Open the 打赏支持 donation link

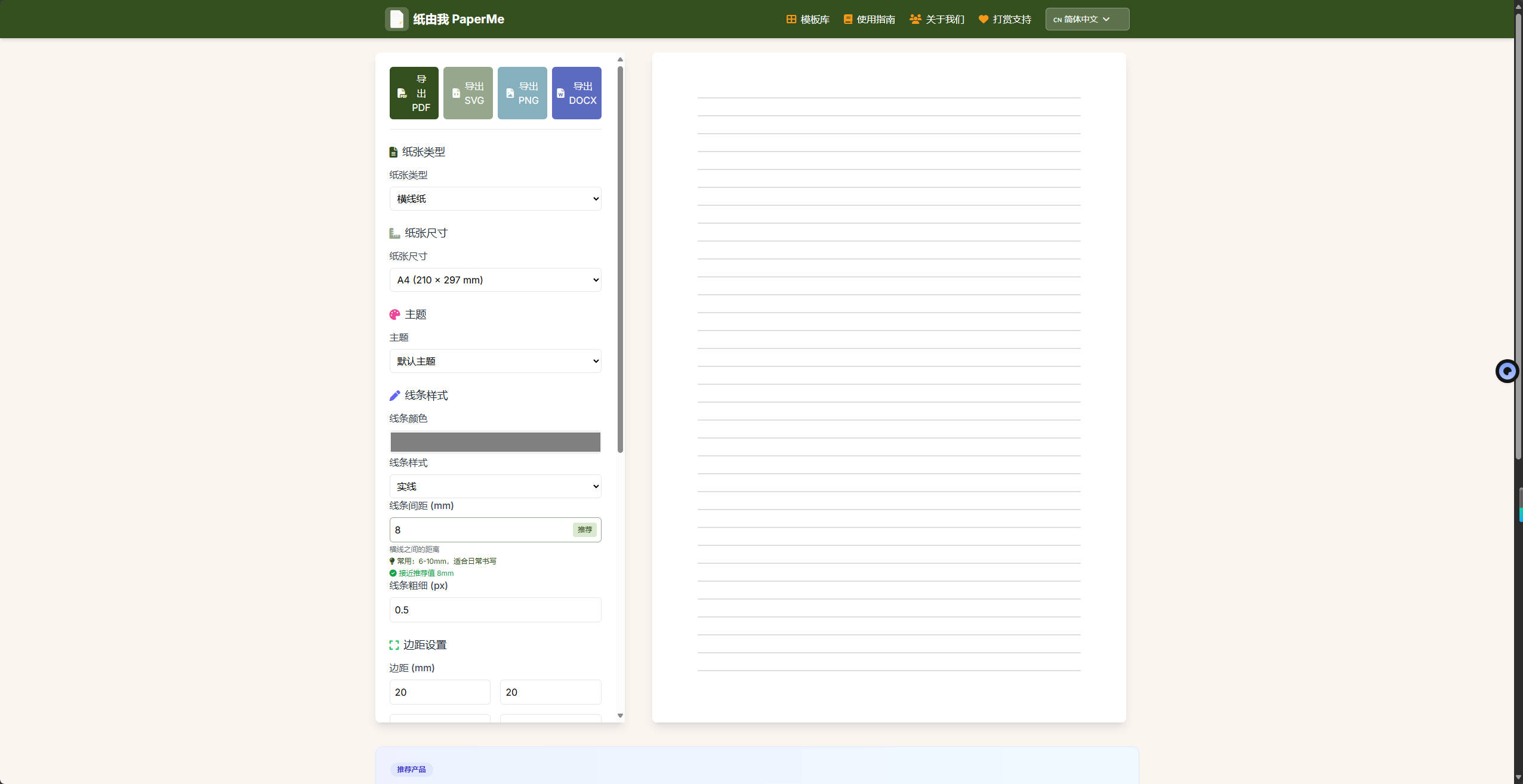pos(1005,19)
